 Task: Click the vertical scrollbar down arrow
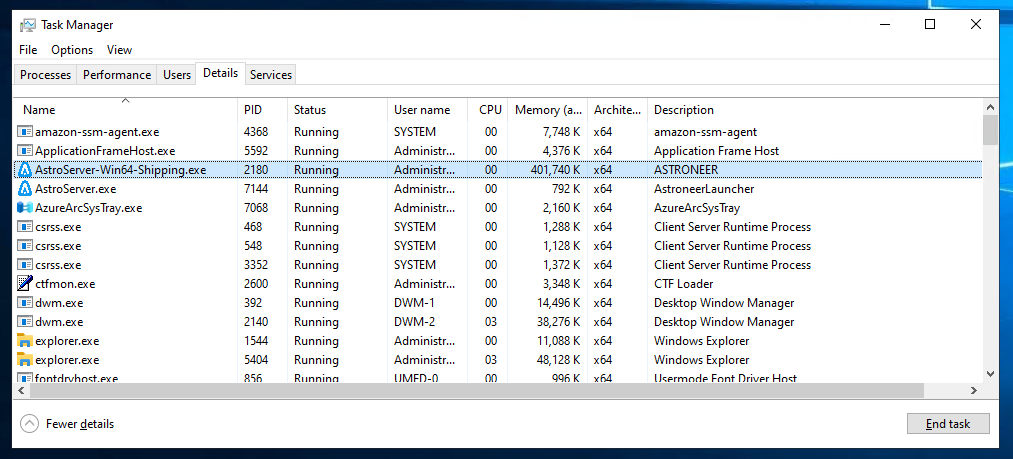coord(990,374)
